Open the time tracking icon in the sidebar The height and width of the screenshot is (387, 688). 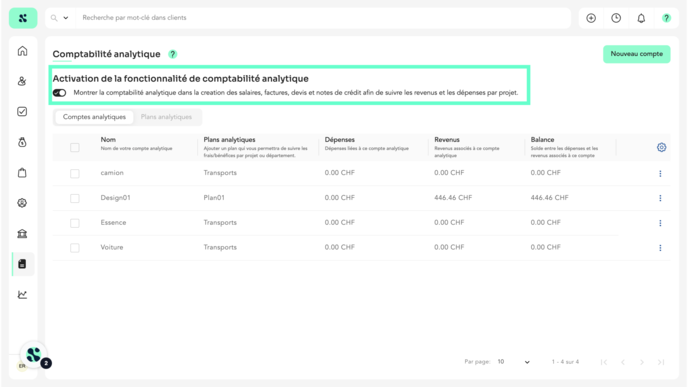pos(22,142)
